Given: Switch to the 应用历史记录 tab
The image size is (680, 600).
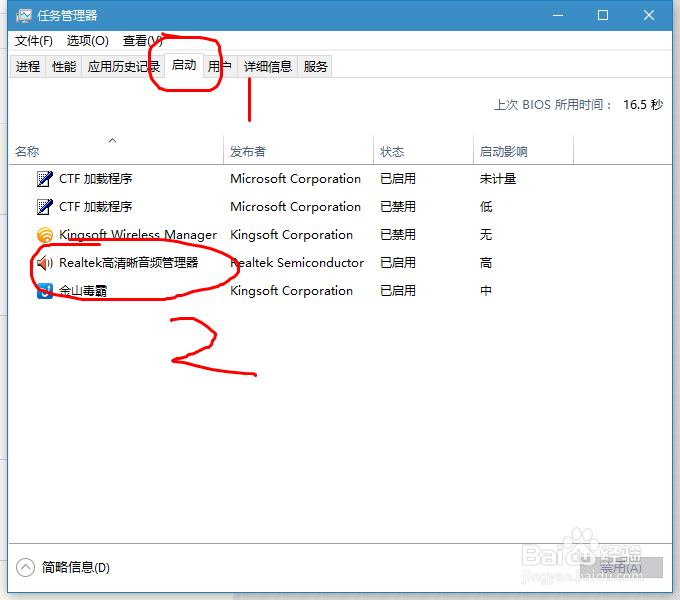Looking at the screenshot, I should point(124,66).
